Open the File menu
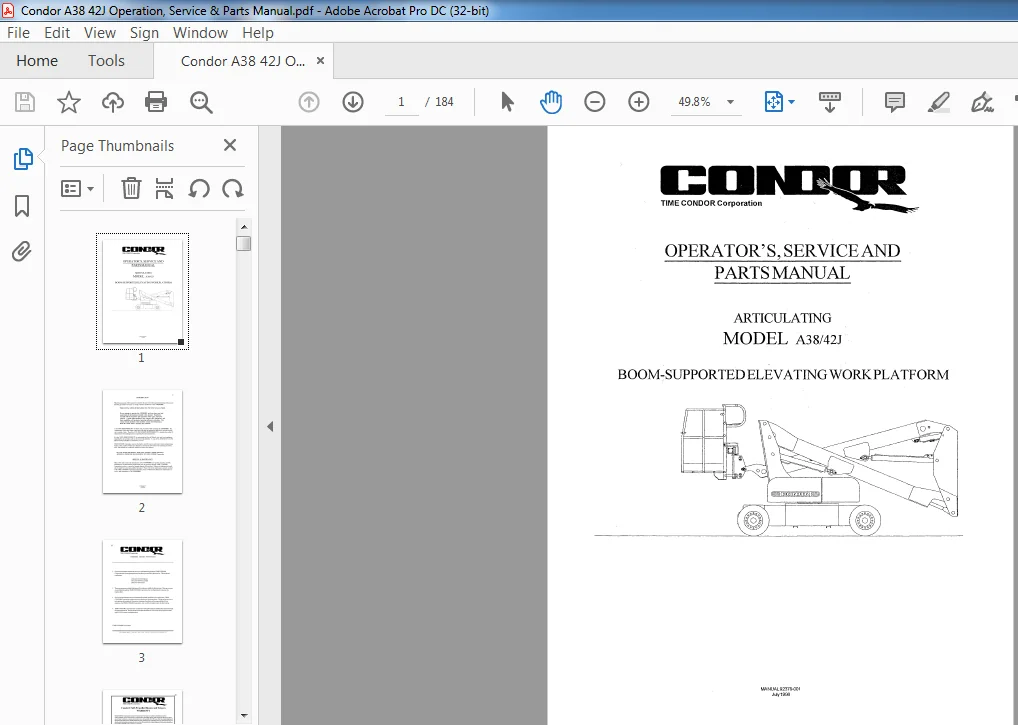Viewport: 1018px width, 725px height. (18, 32)
